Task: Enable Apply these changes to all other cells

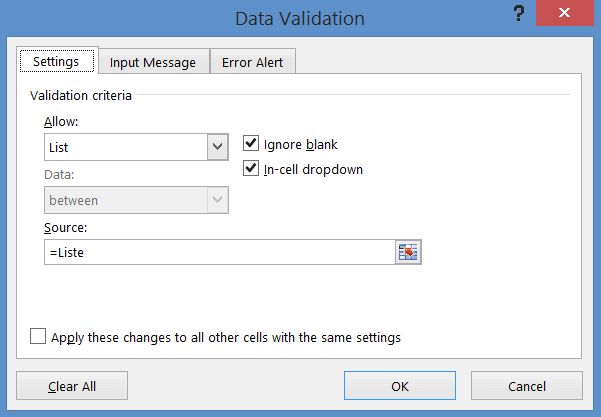Action: click(x=38, y=337)
